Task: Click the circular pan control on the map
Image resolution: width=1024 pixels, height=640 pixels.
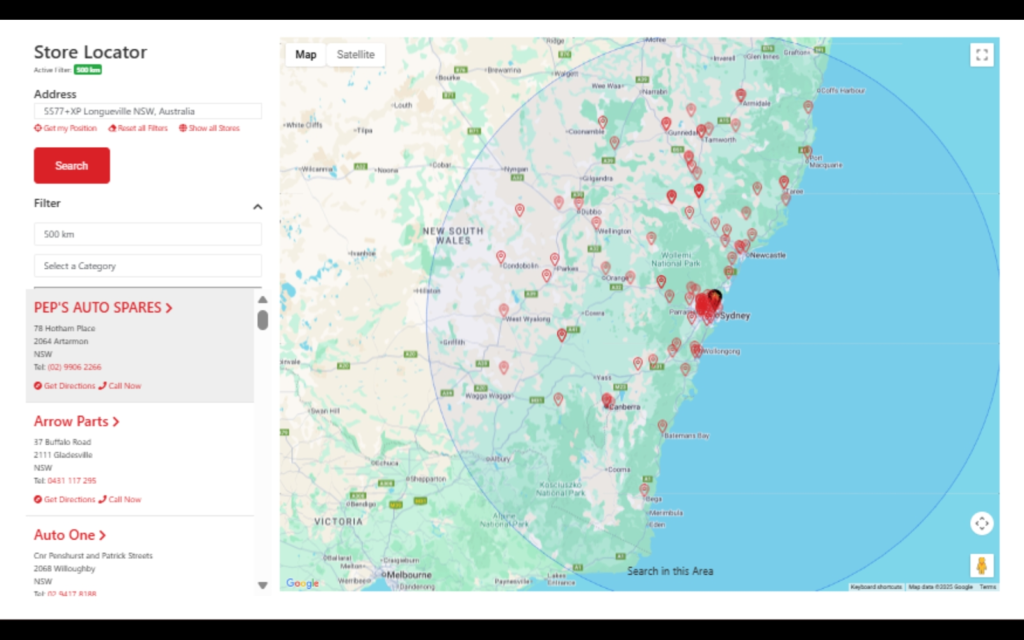Action: click(982, 523)
